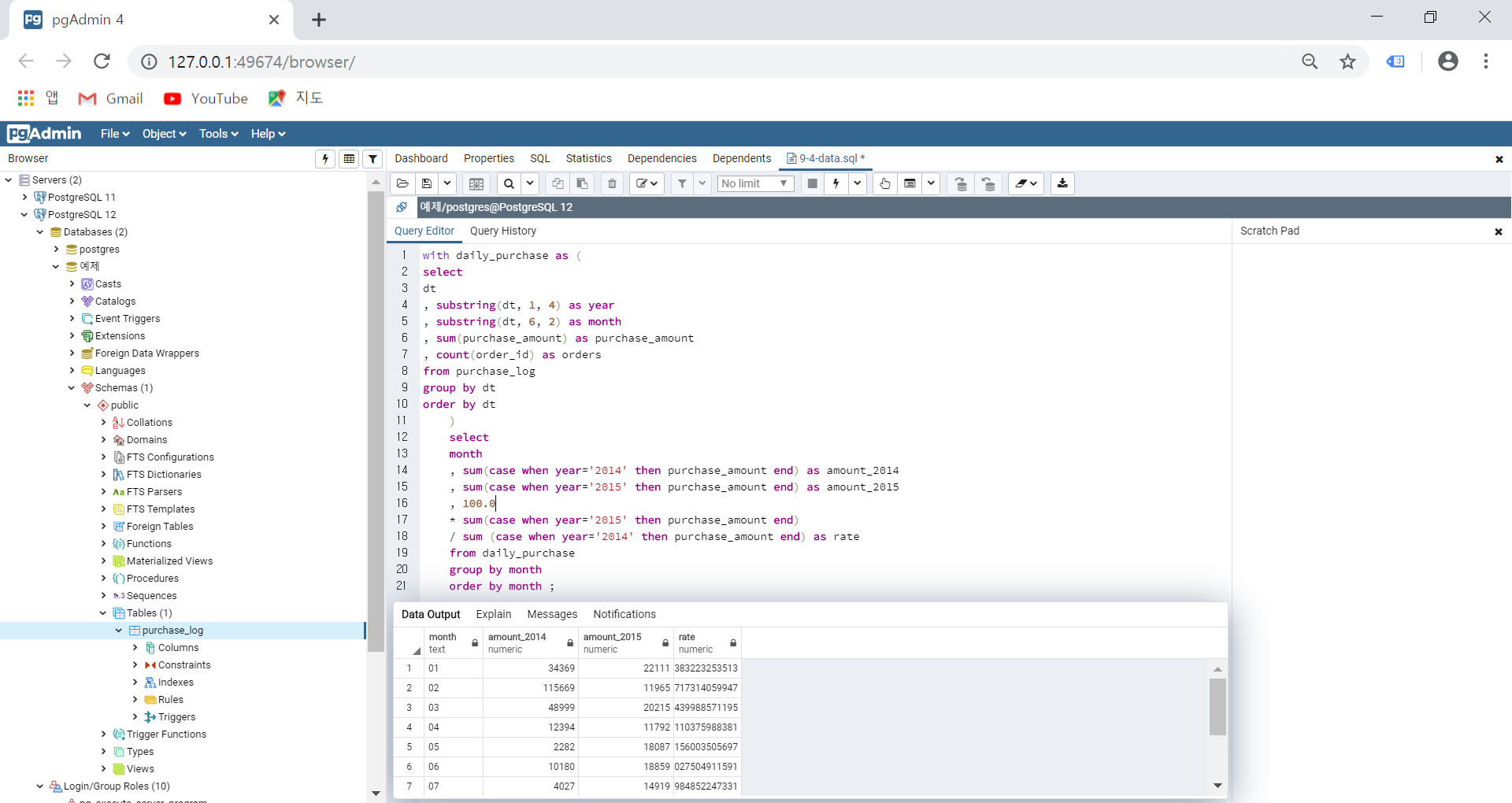Open the Find options dropdown
Screen dimensions: 1512x803
pos(530,183)
